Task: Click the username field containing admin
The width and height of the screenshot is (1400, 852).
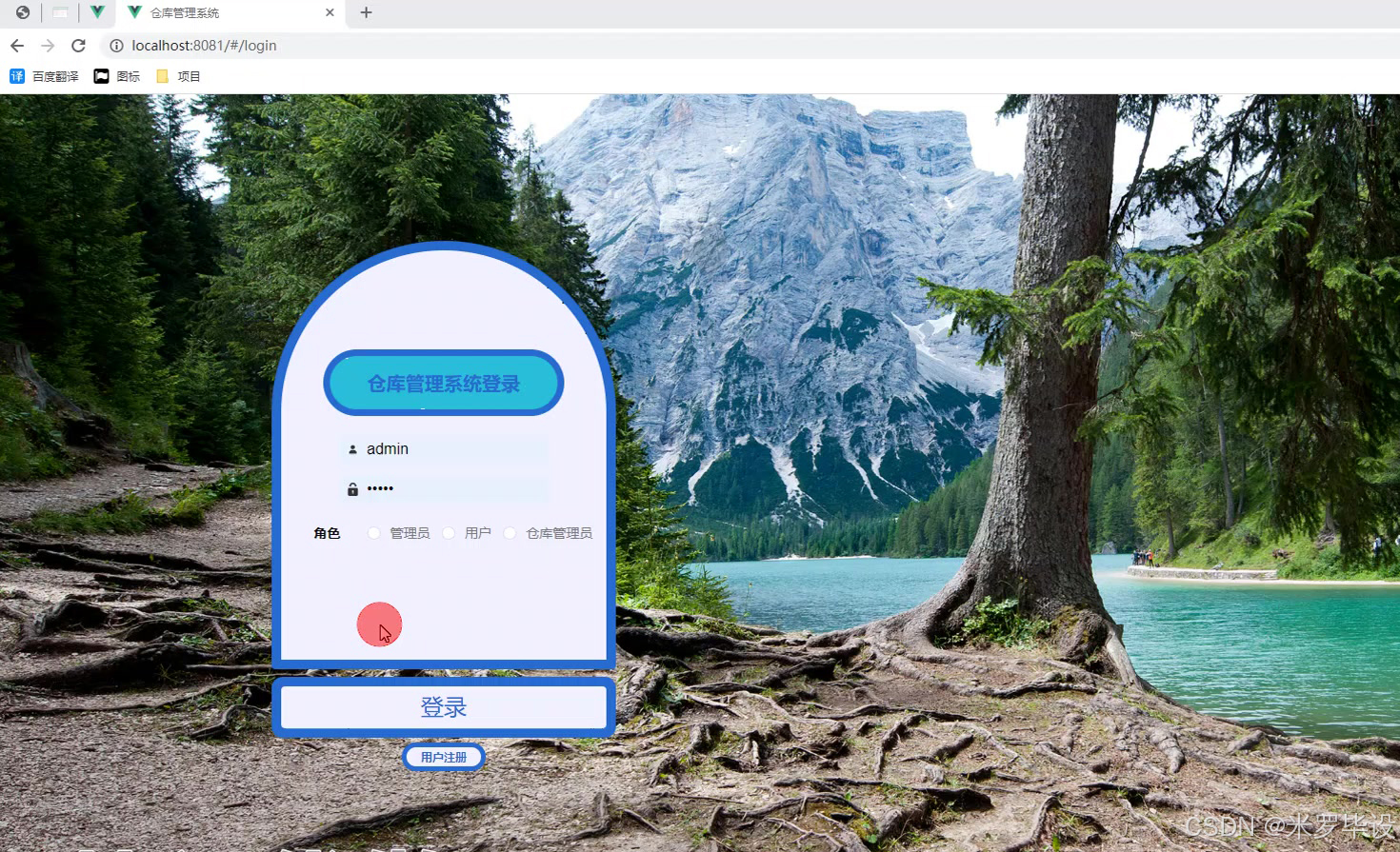Action: pyautogui.click(x=445, y=449)
